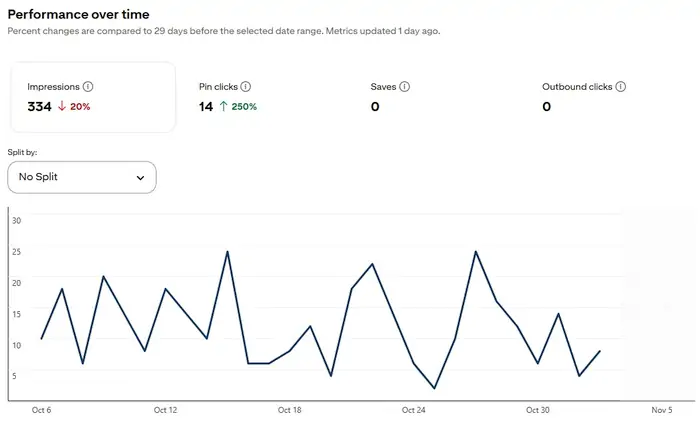Click the info icon next to Impressions
This screenshot has width=700, height=421.
click(88, 87)
